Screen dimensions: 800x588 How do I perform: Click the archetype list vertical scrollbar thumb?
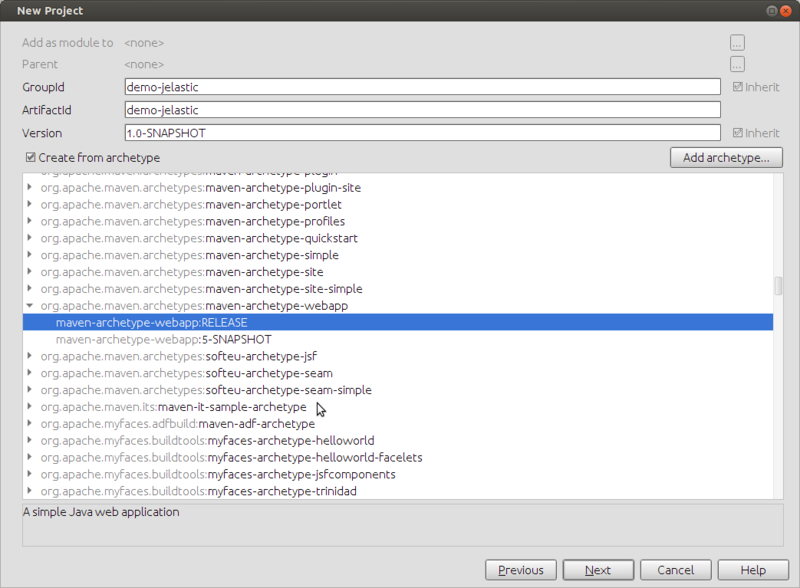coord(778,286)
